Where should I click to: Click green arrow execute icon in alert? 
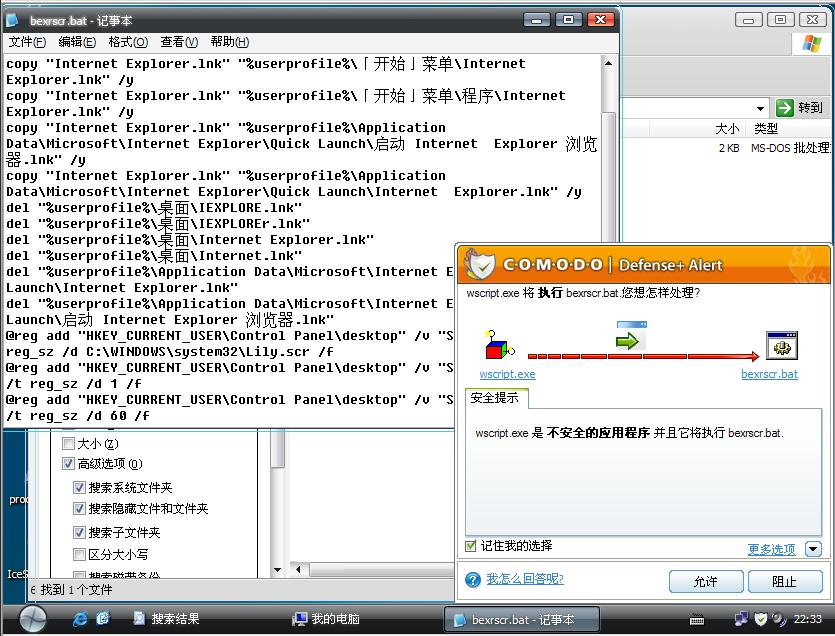631,338
